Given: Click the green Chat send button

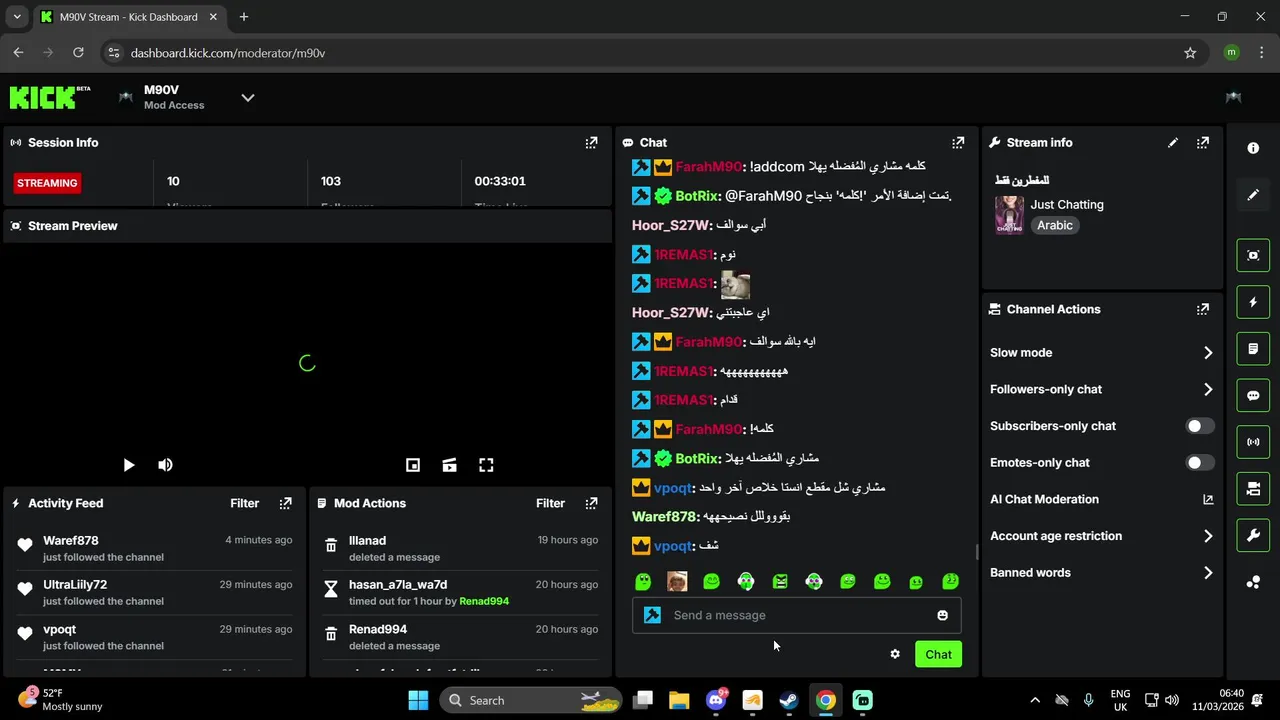Looking at the screenshot, I should (938, 654).
